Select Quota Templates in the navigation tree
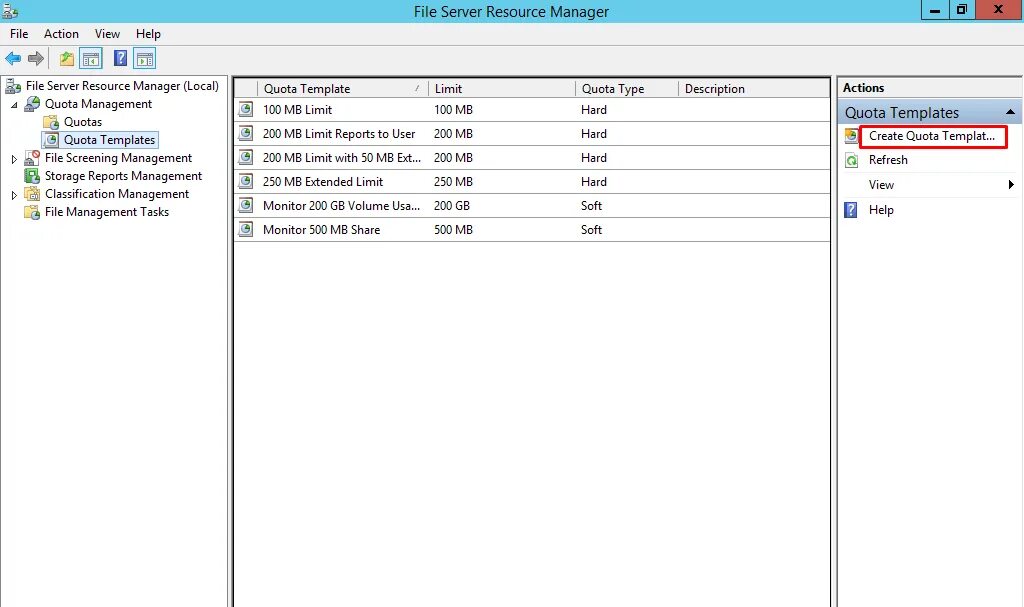The width and height of the screenshot is (1024, 607). pyautogui.click(x=110, y=140)
